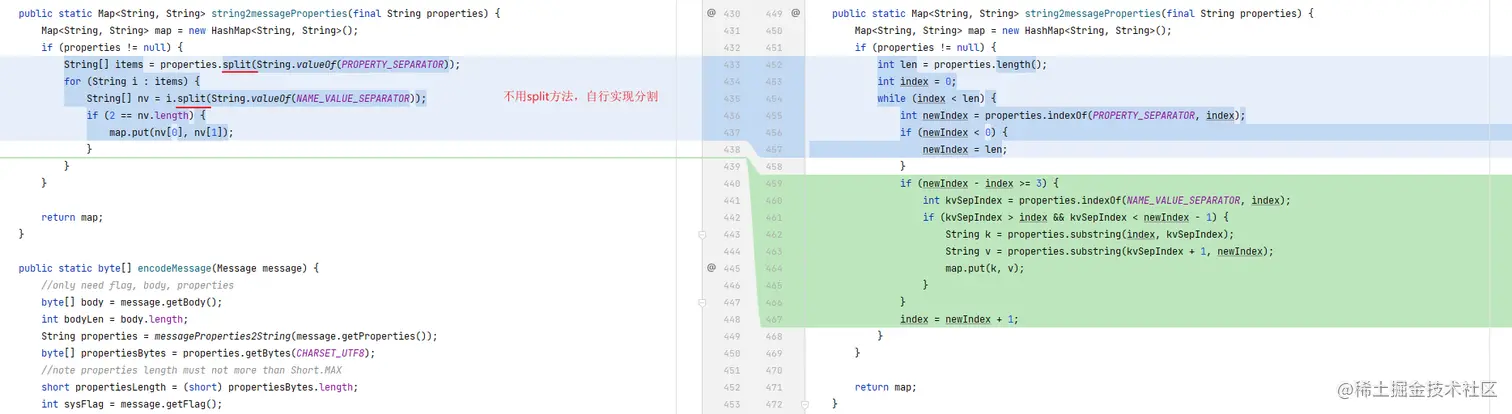Click '//note properties length must not more than Short.MAX' comment
The width and height of the screenshot is (1512, 414).
coord(191,370)
